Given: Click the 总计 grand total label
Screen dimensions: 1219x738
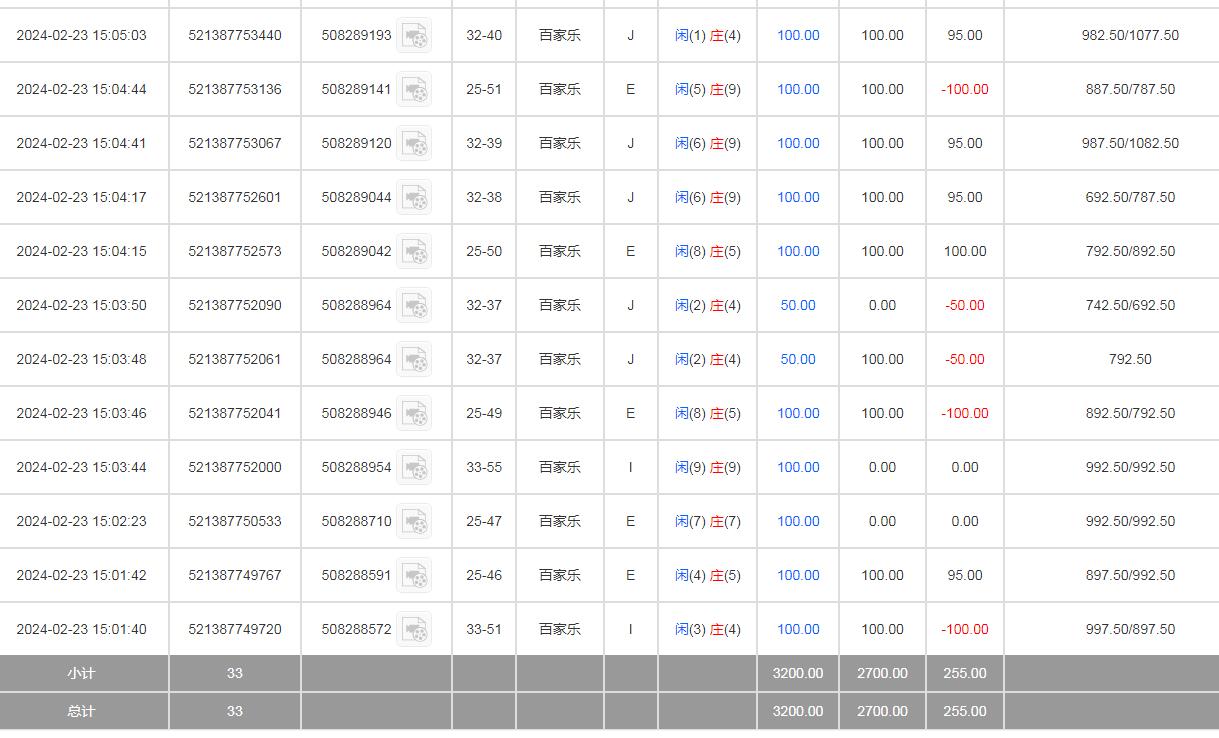Looking at the screenshot, I should click(81, 711).
